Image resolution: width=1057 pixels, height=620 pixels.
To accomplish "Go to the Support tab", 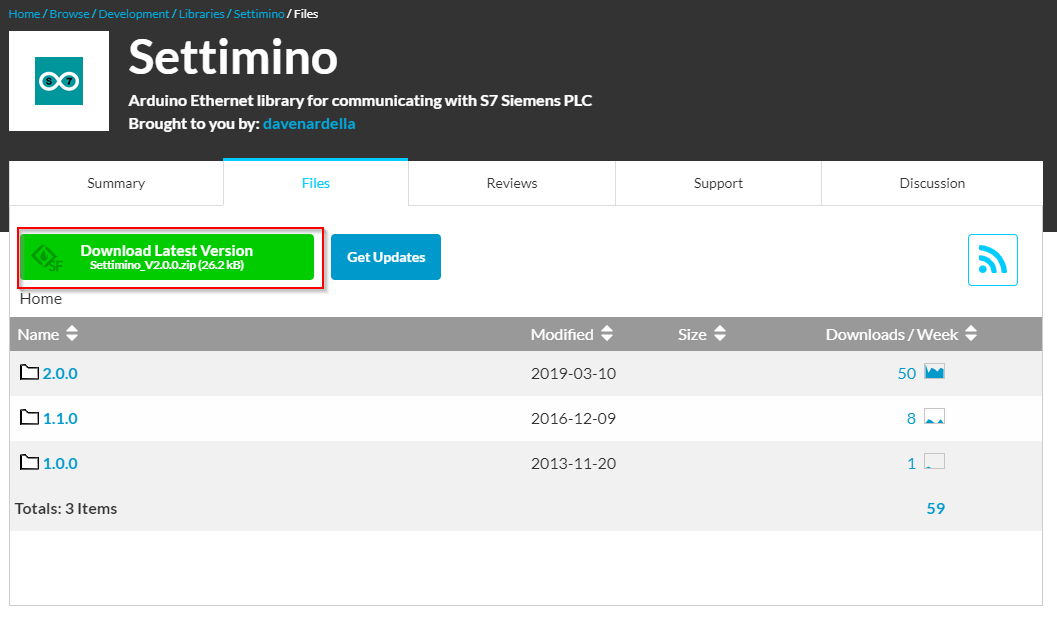I will [x=718, y=183].
